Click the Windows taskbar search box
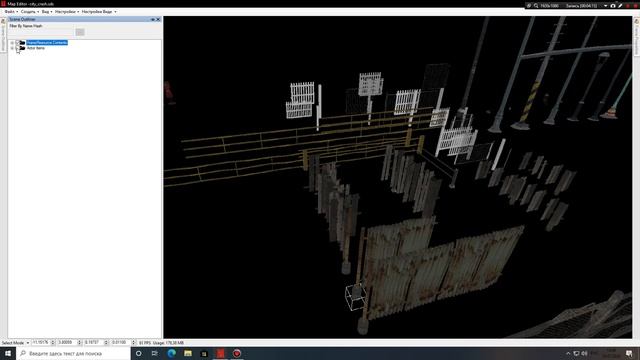Screen dimensions: 640x360 (73, 353)
